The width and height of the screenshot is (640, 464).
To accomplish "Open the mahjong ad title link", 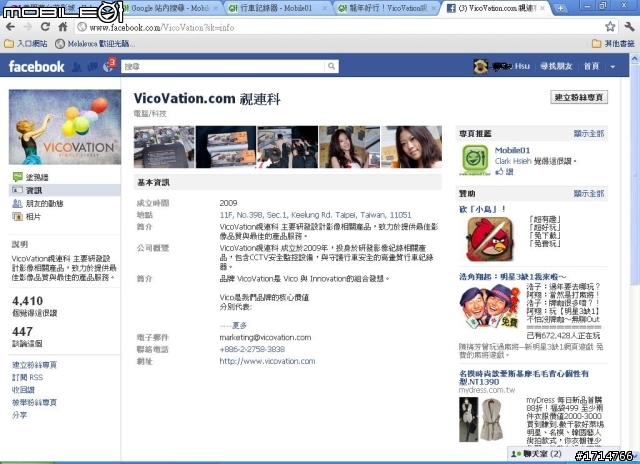I will pyautogui.click(x=513, y=277).
